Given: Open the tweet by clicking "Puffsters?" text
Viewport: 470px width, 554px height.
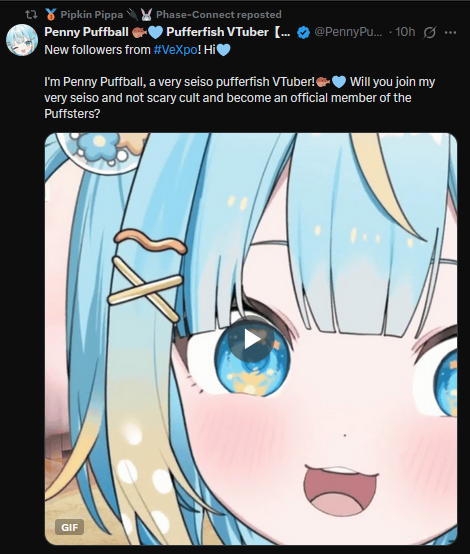Looking at the screenshot, I should tap(72, 114).
